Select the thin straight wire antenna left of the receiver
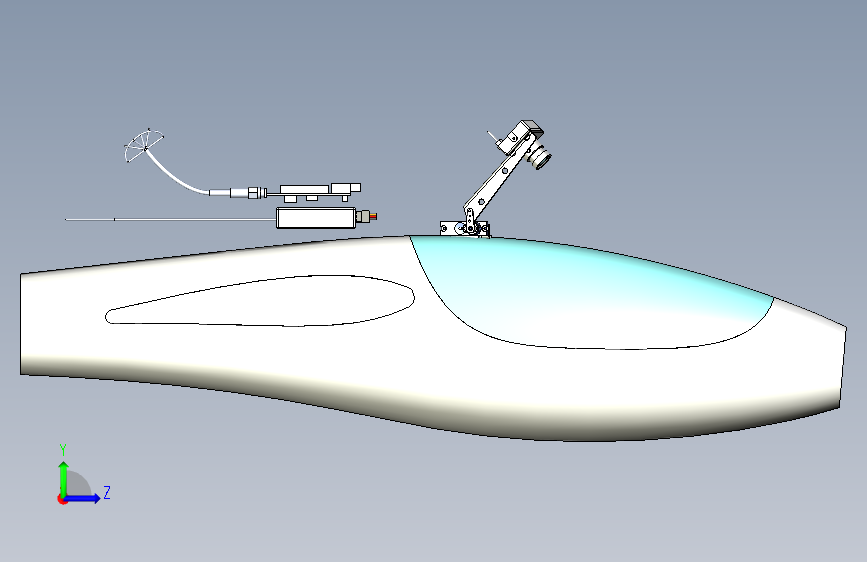Viewport: 867px width, 562px height. click(x=170, y=220)
